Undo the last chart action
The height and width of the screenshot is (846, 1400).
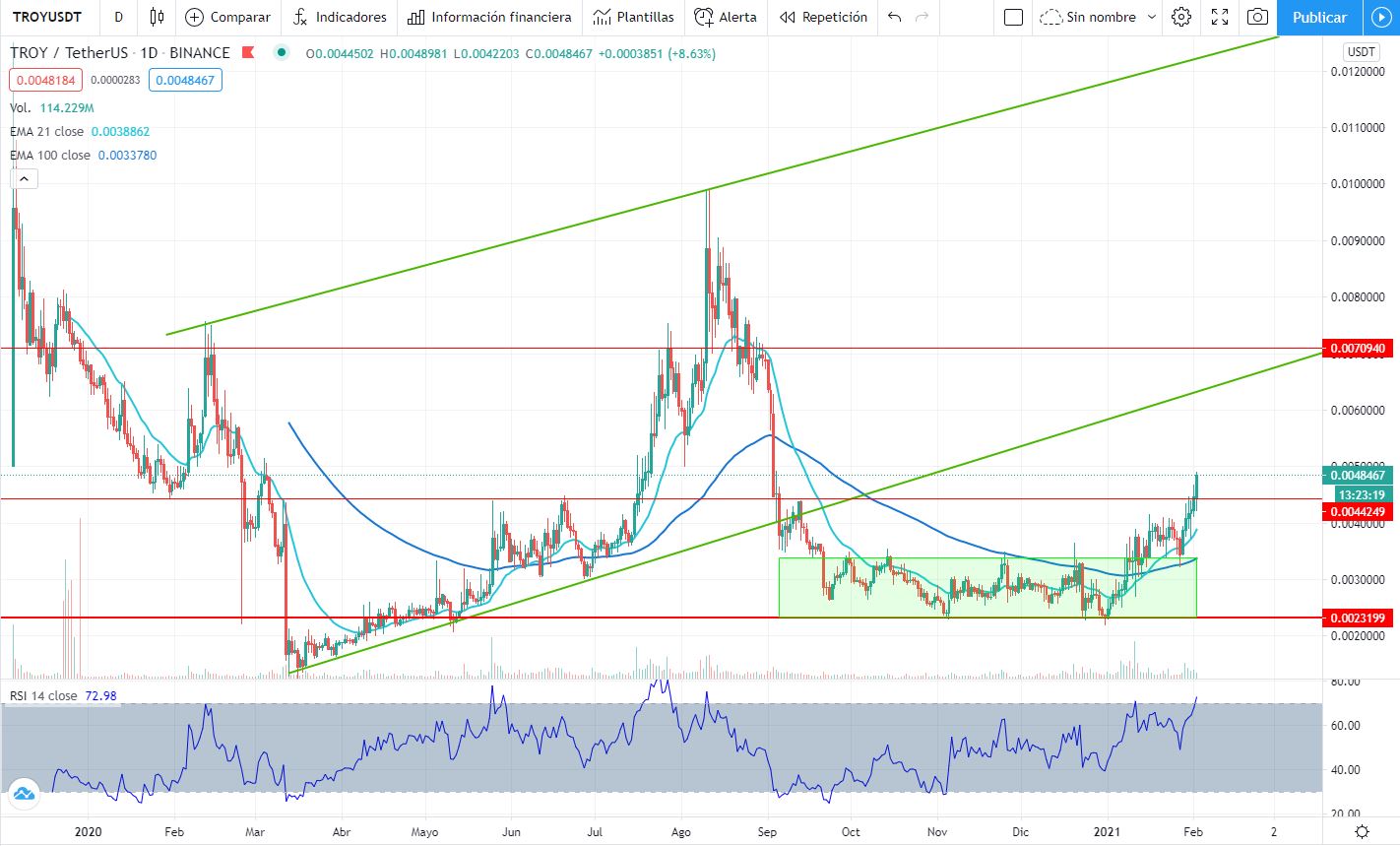point(894,17)
